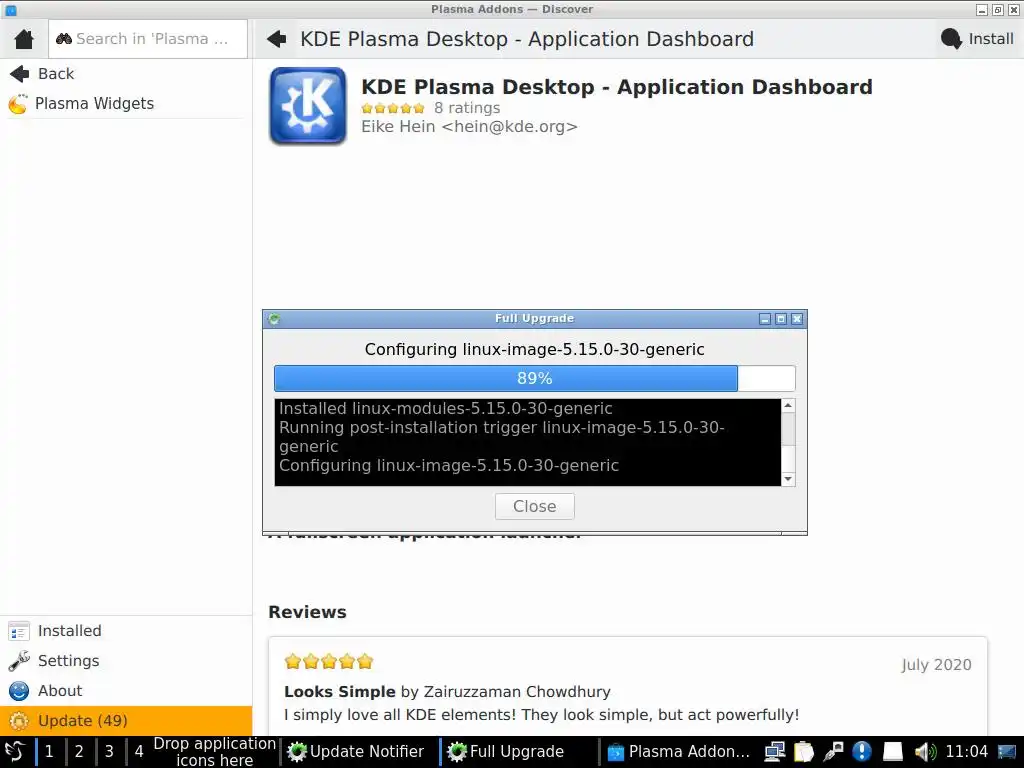
Task: Click the KDE gear application icon
Action: click(x=308, y=105)
